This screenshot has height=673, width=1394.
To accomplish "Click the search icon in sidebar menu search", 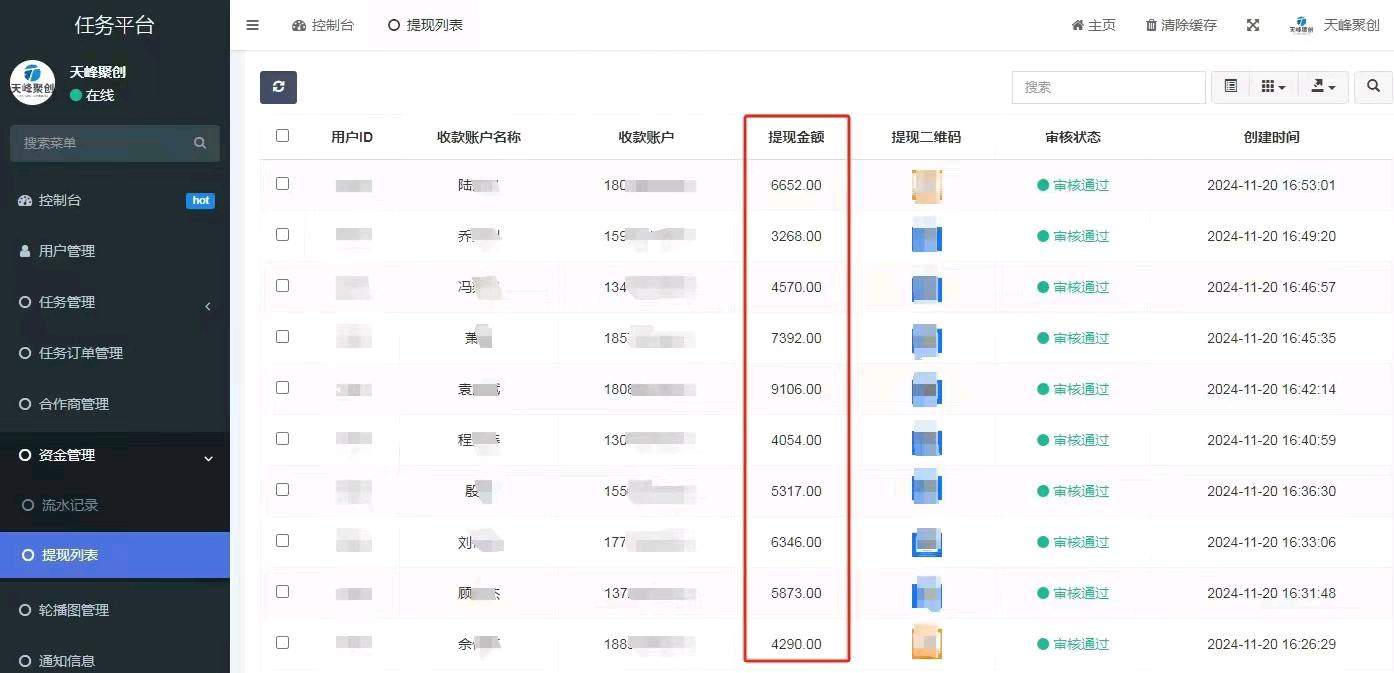I will 200,143.
